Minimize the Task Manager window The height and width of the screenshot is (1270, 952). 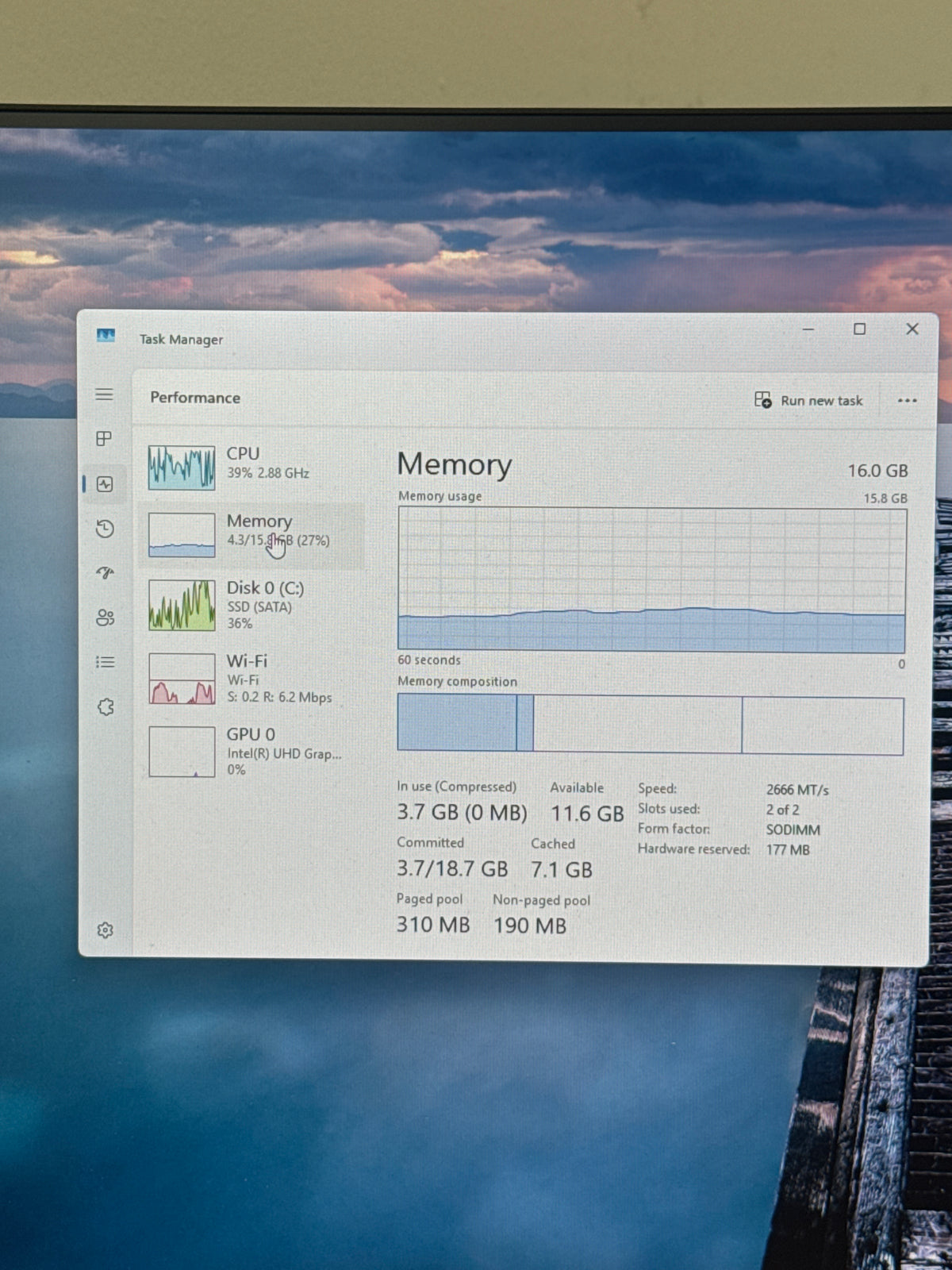click(x=808, y=329)
